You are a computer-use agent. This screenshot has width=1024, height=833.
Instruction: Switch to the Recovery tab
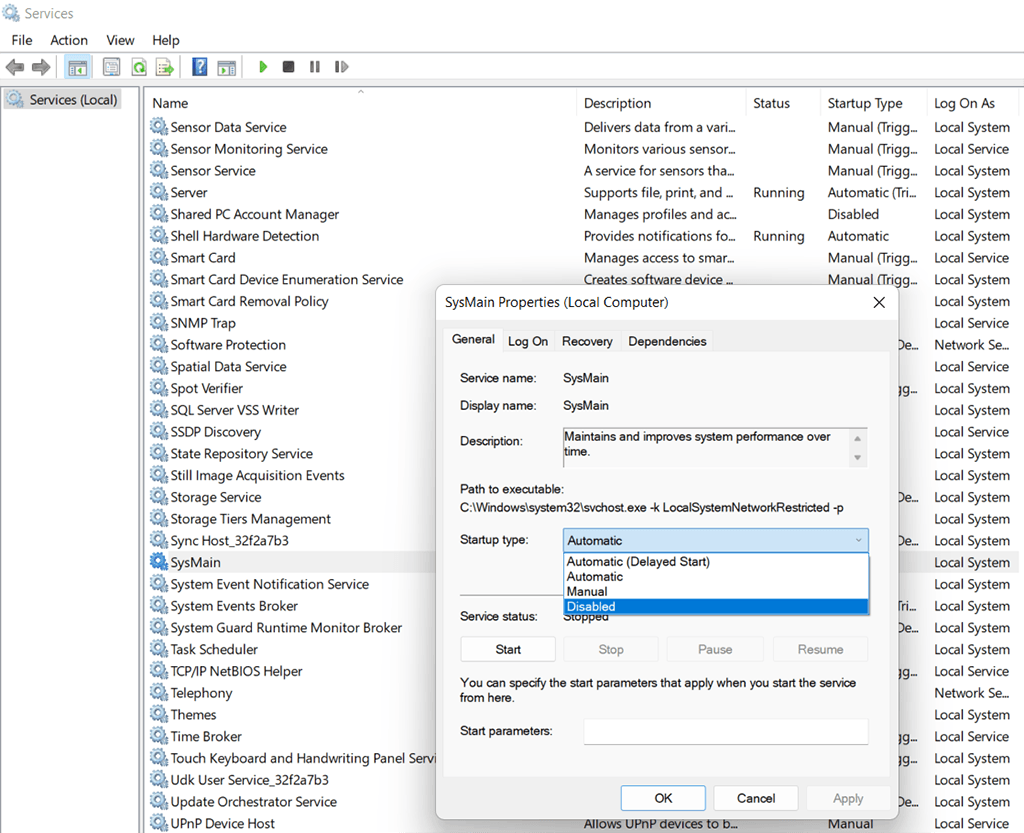pos(587,341)
